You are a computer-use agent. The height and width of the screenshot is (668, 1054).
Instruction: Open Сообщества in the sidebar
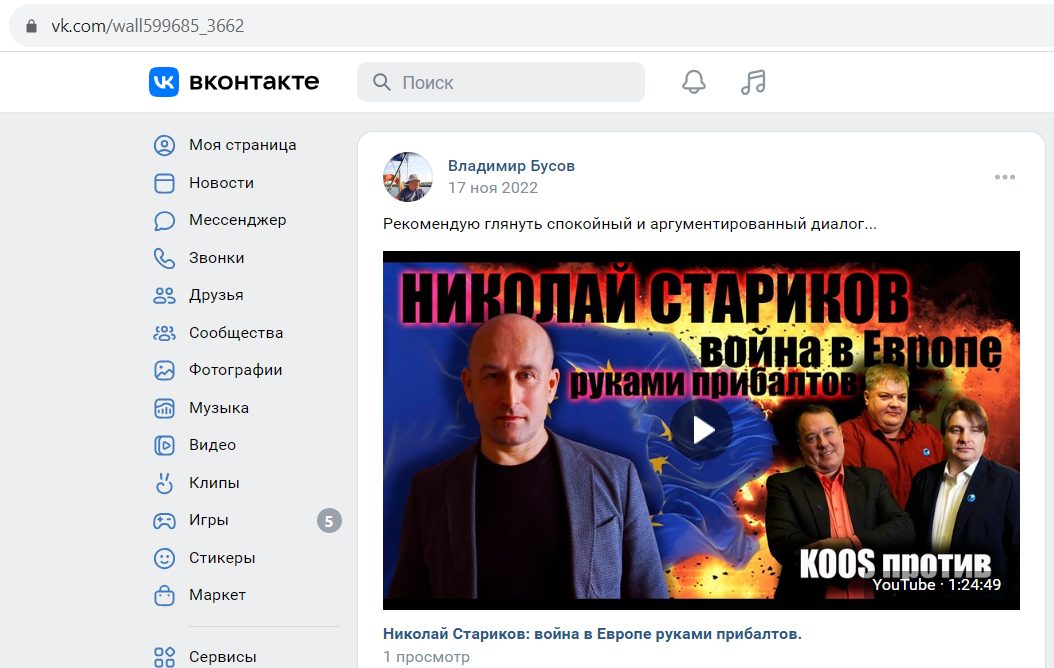(x=236, y=333)
